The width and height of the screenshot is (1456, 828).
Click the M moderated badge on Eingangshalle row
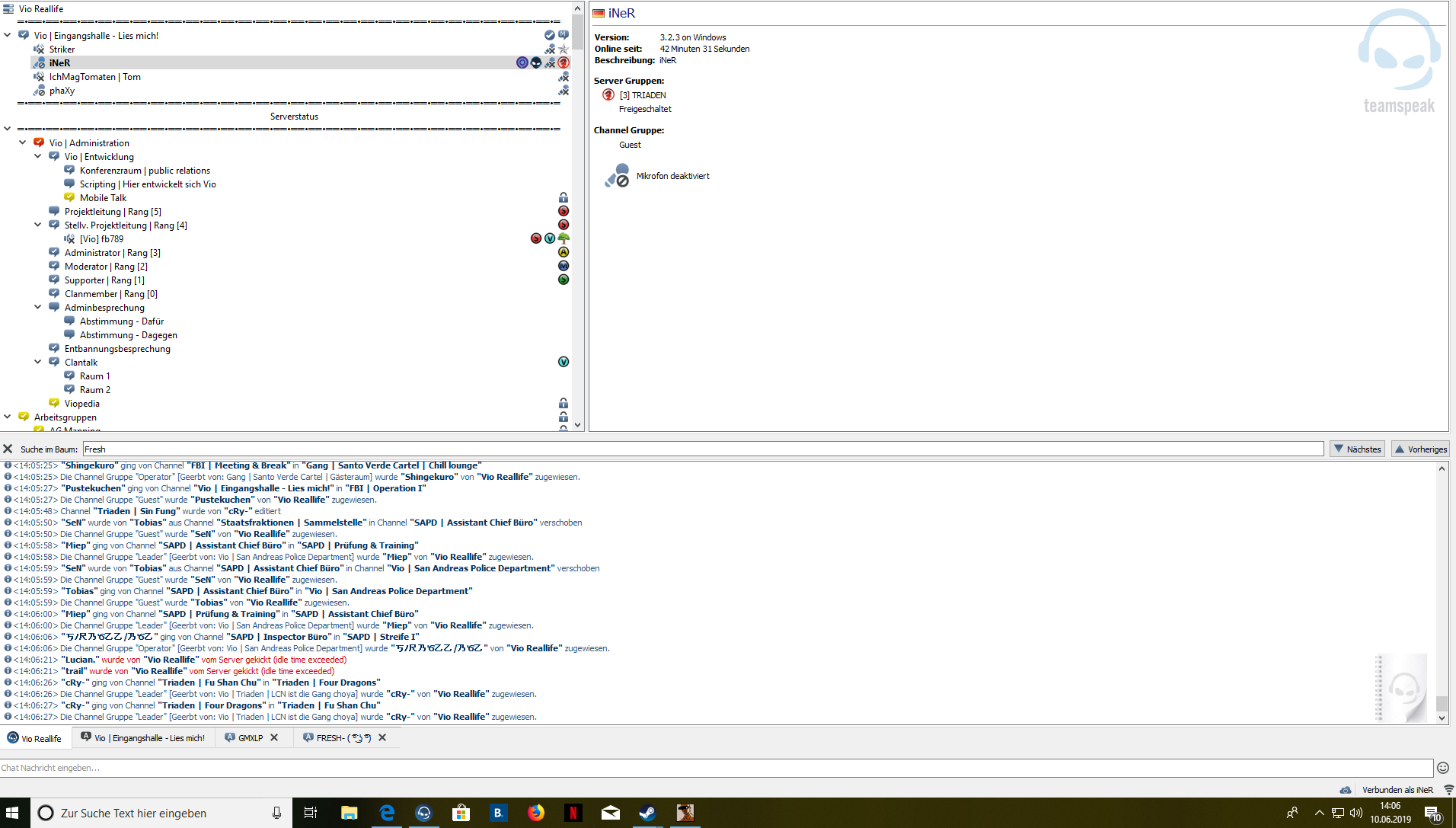564,36
